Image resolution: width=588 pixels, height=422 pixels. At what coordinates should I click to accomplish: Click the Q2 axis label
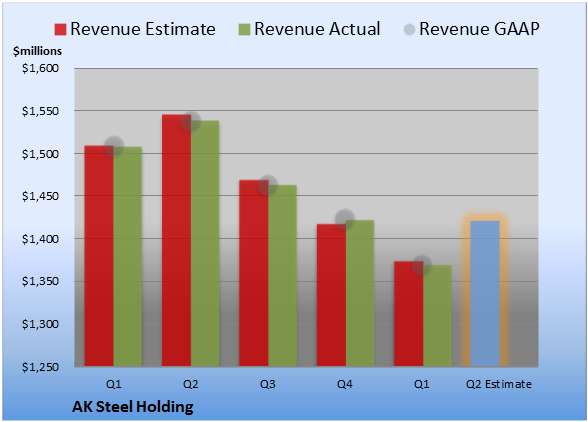[190, 384]
